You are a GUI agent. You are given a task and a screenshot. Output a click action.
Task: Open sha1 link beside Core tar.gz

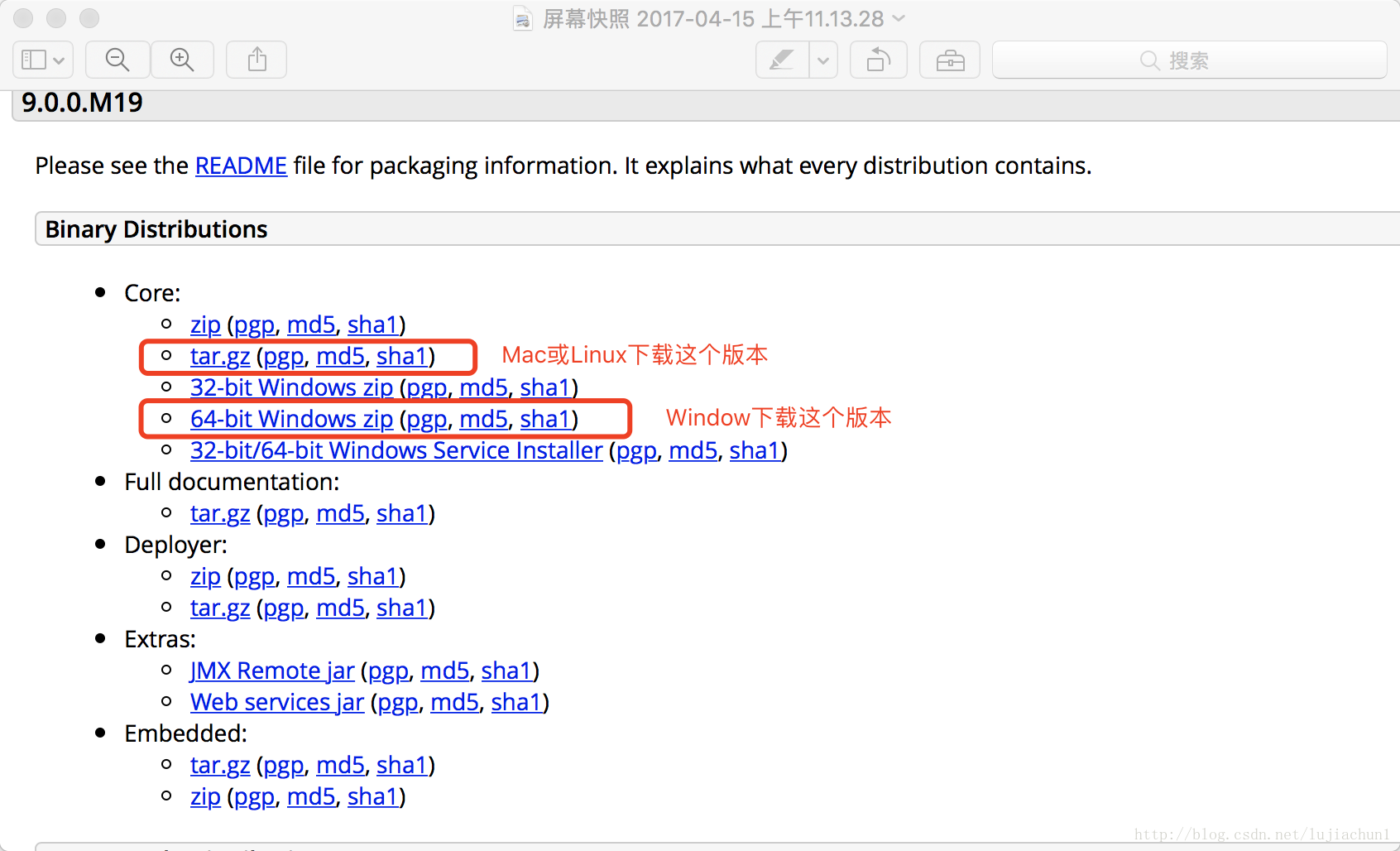pos(402,356)
